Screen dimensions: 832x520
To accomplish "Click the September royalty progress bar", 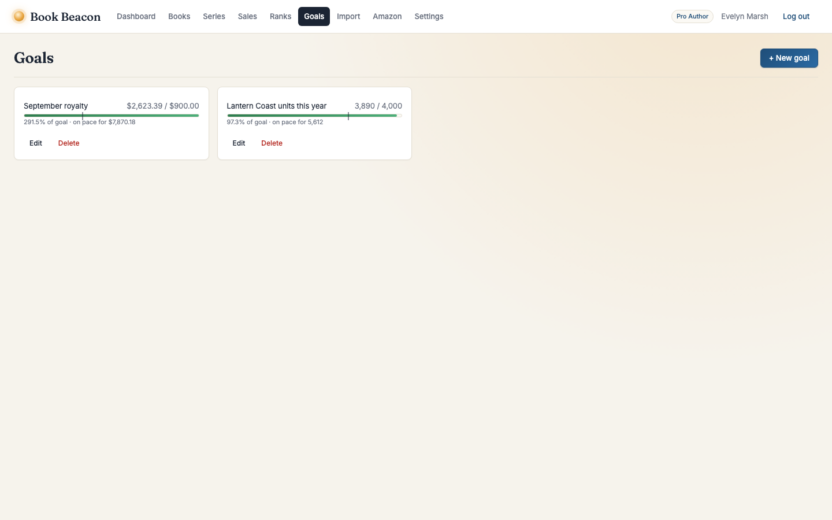I will [111, 115].
